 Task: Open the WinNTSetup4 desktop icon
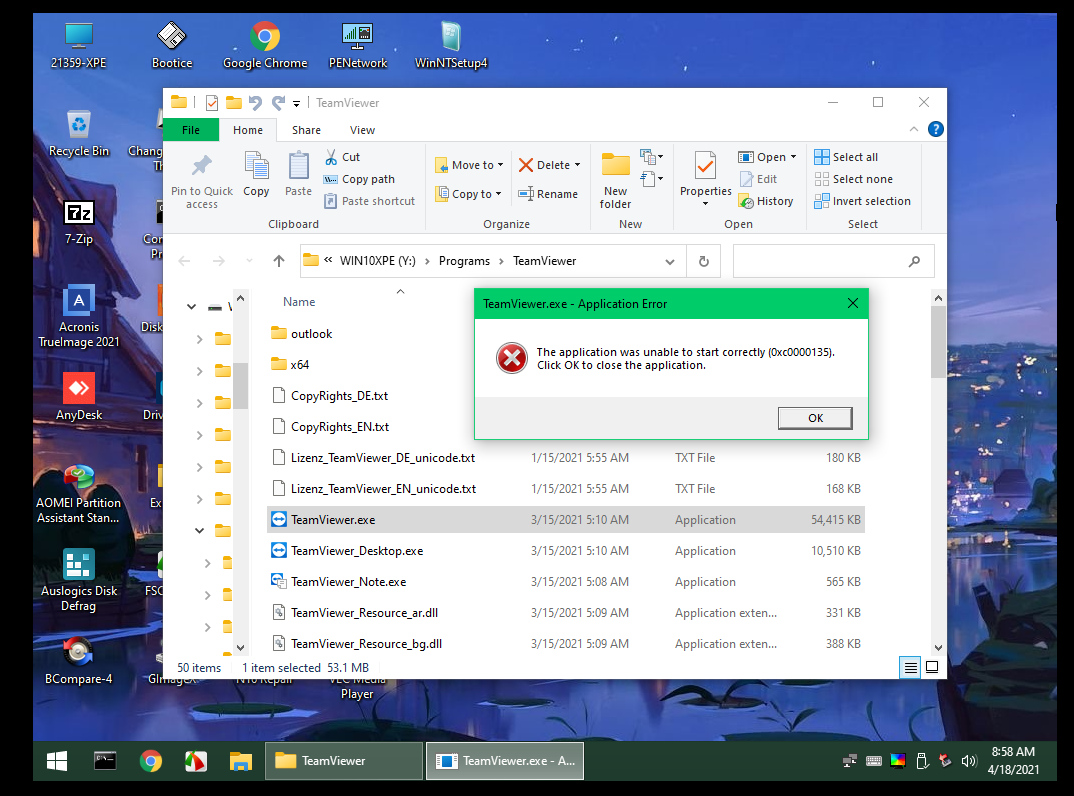click(451, 45)
